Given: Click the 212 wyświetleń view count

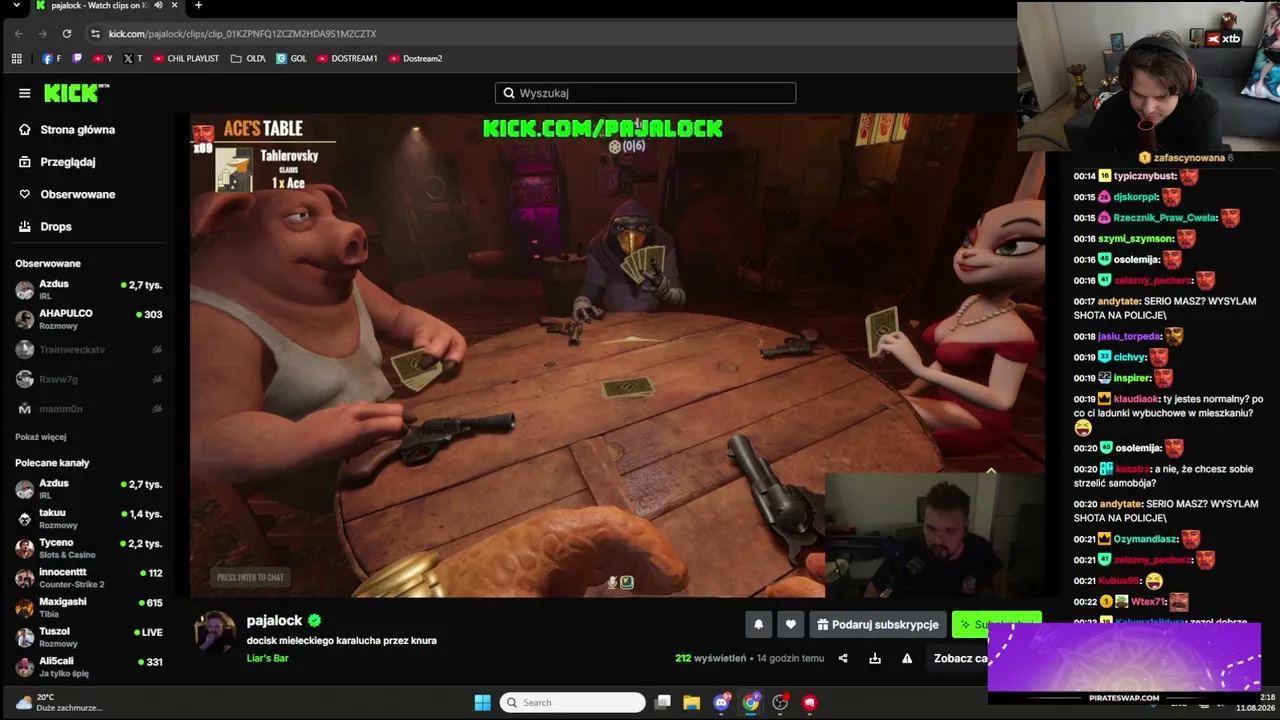Looking at the screenshot, I should pos(711,658).
